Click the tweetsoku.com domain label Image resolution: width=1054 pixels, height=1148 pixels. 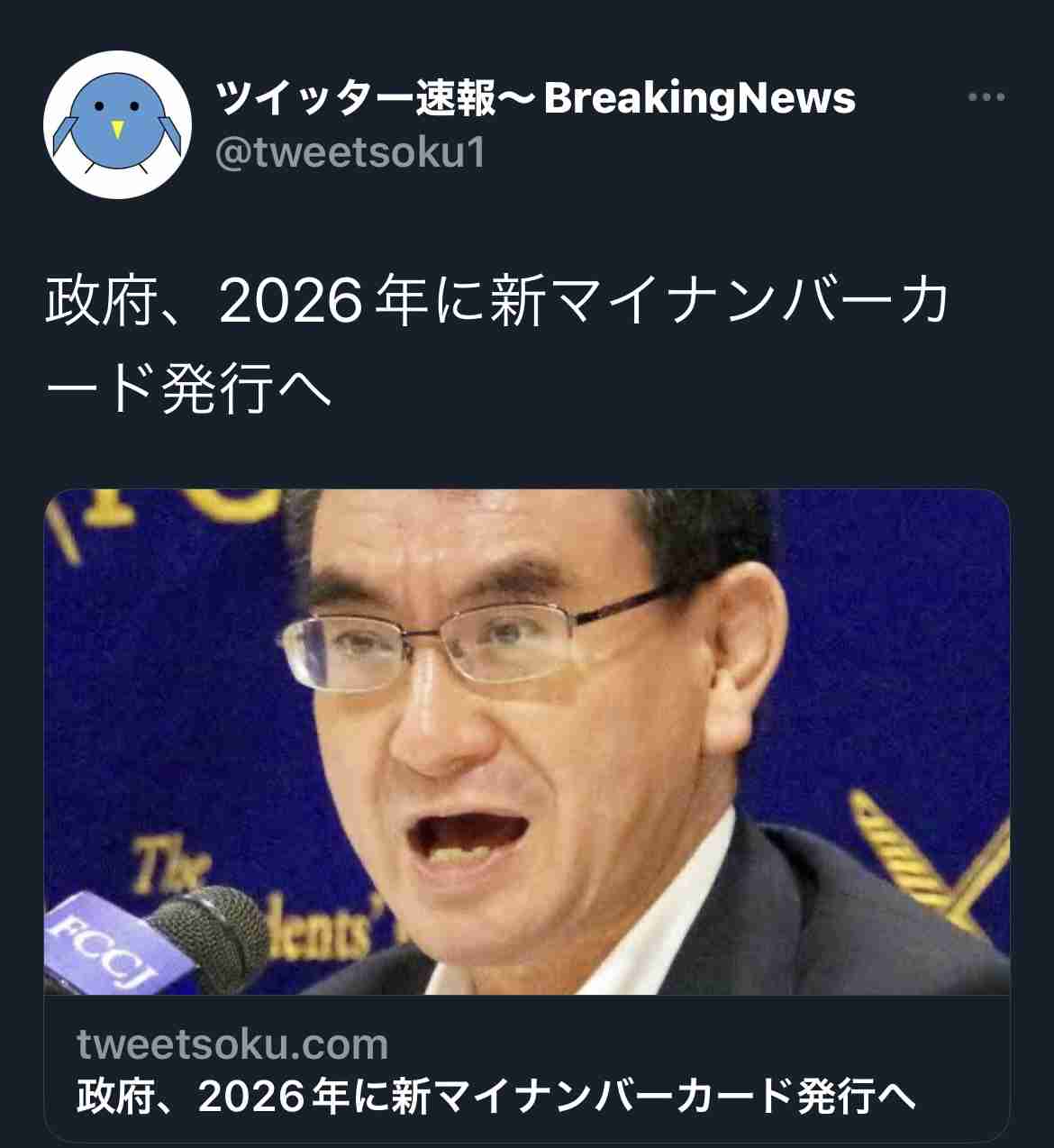[232, 1044]
